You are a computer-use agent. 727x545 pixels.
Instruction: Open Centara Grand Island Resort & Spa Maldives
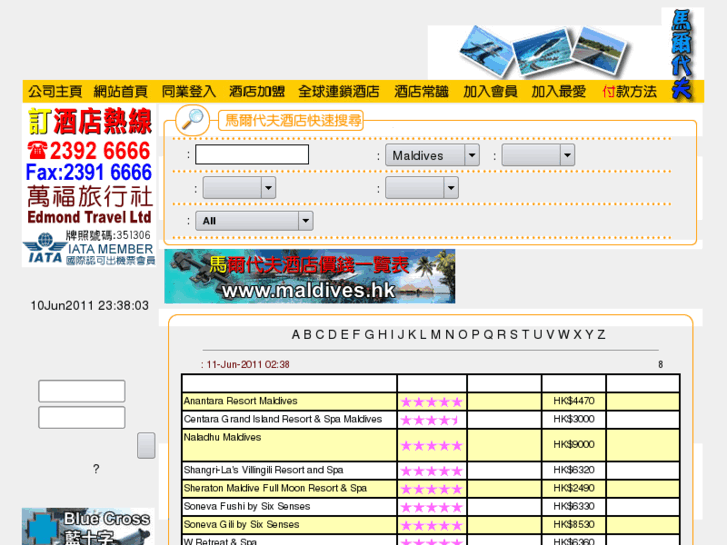click(x=283, y=419)
